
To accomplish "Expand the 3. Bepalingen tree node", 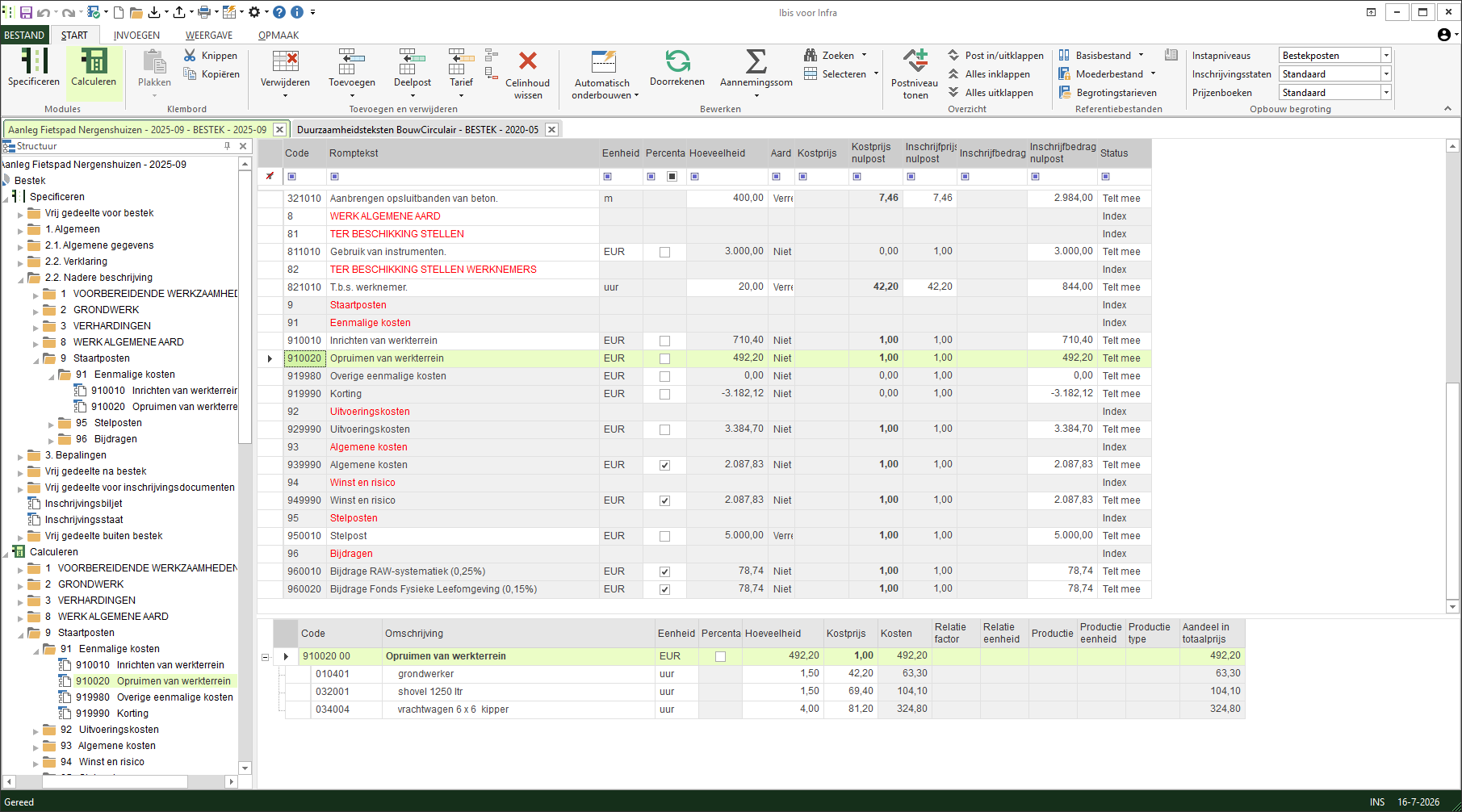I will pos(20,456).
